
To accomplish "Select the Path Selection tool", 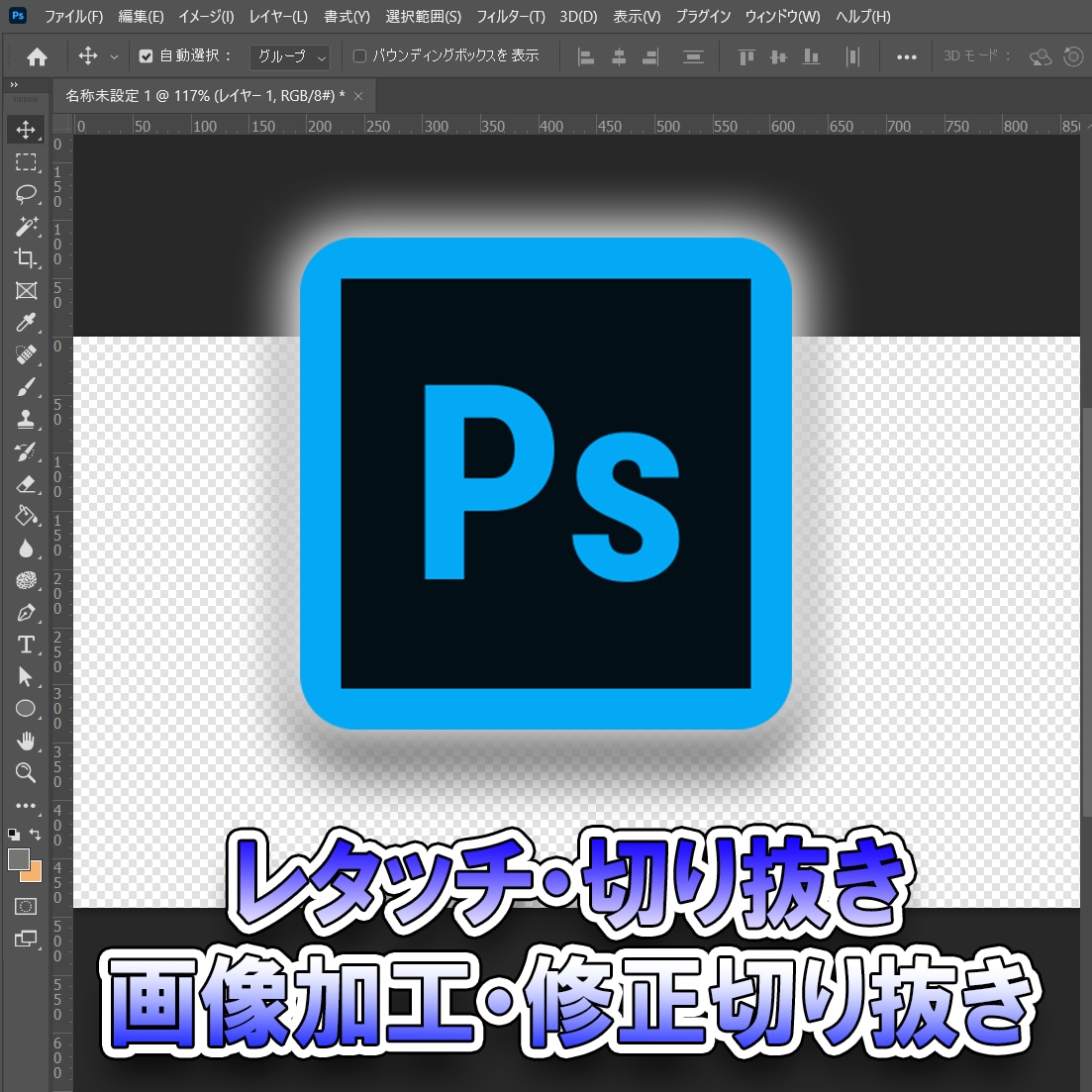I will coord(26,676).
